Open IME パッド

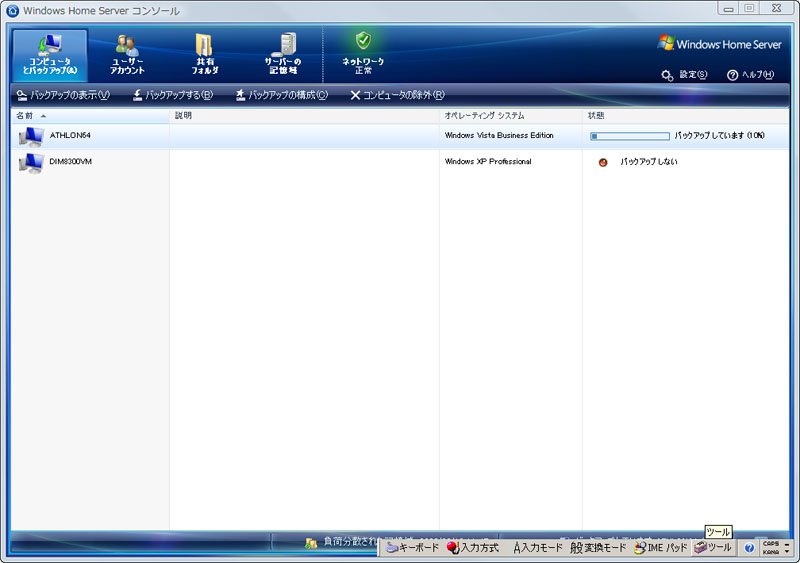661,548
